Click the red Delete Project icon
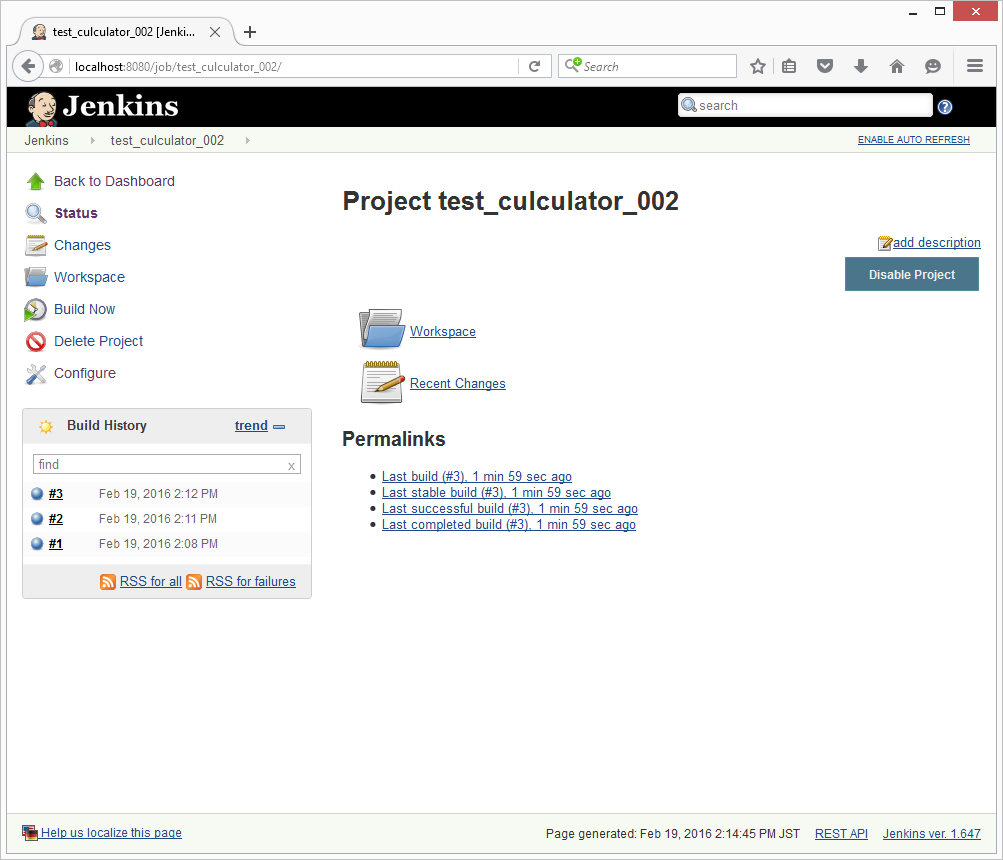Viewport: 1003px width, 860px height. (x=36, y=342)
